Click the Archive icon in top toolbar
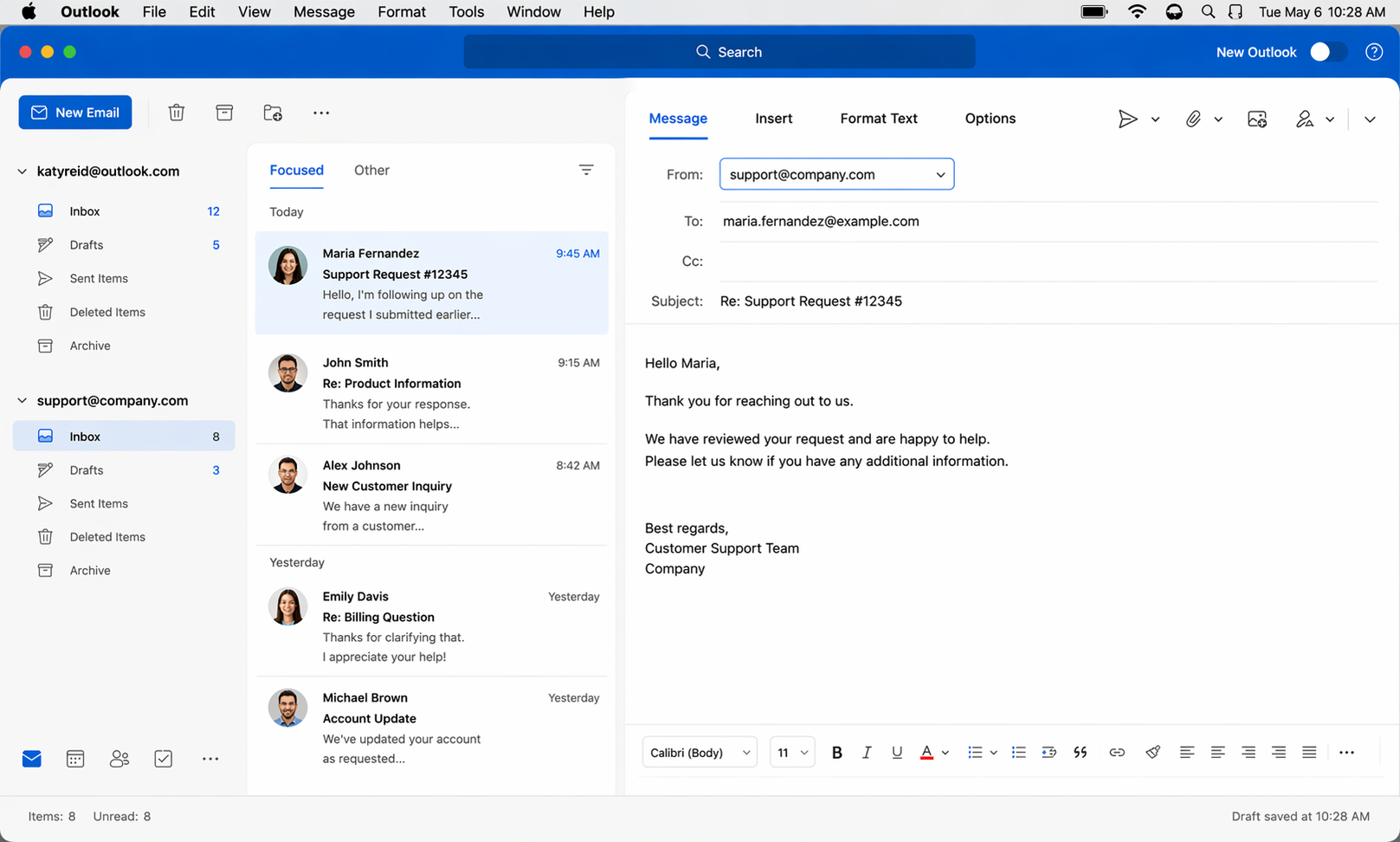The height and width of the screenshot is (842, 1400). (x=224, y=113)
